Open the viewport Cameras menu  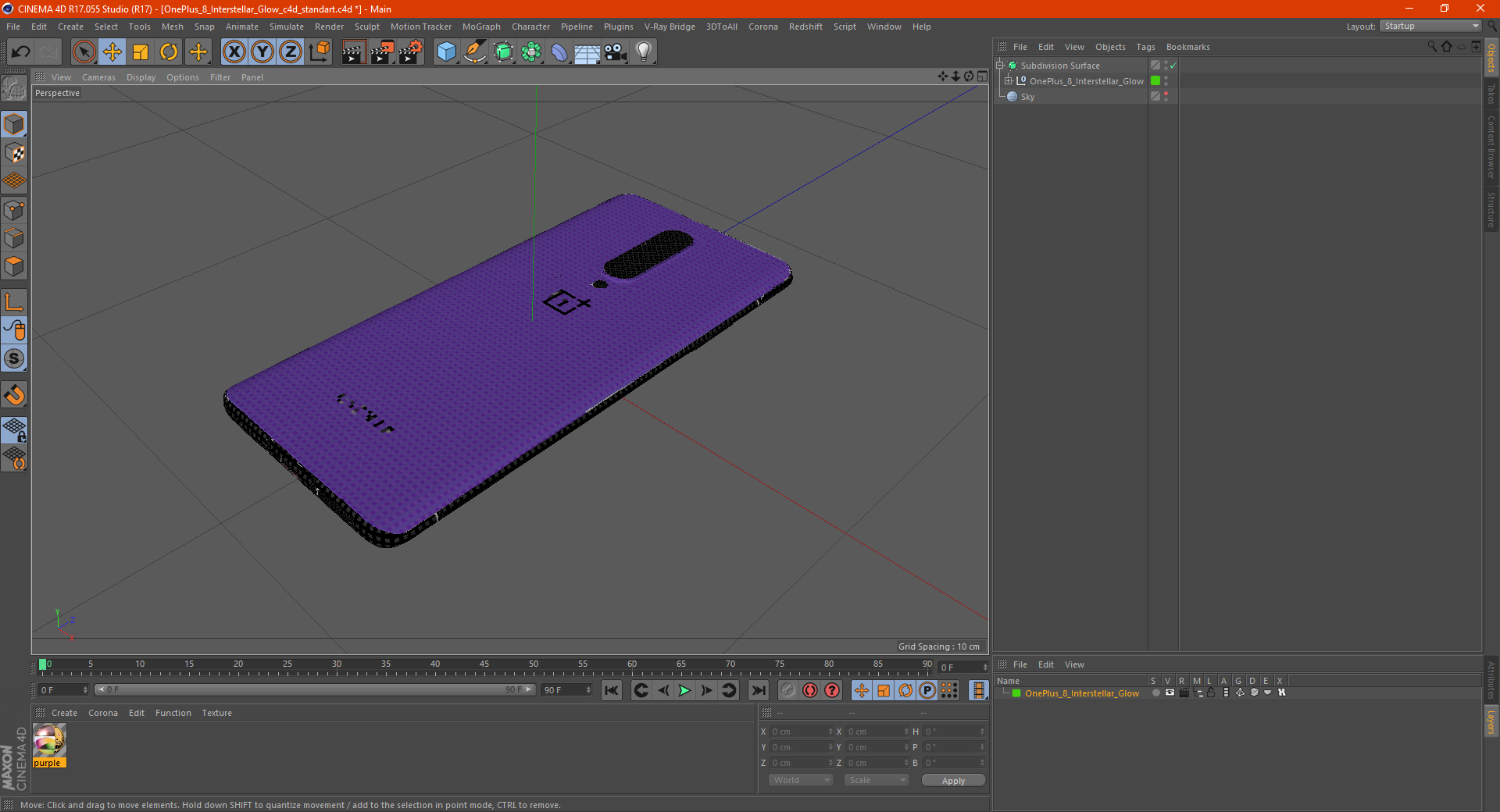click(x=98, y=77)
